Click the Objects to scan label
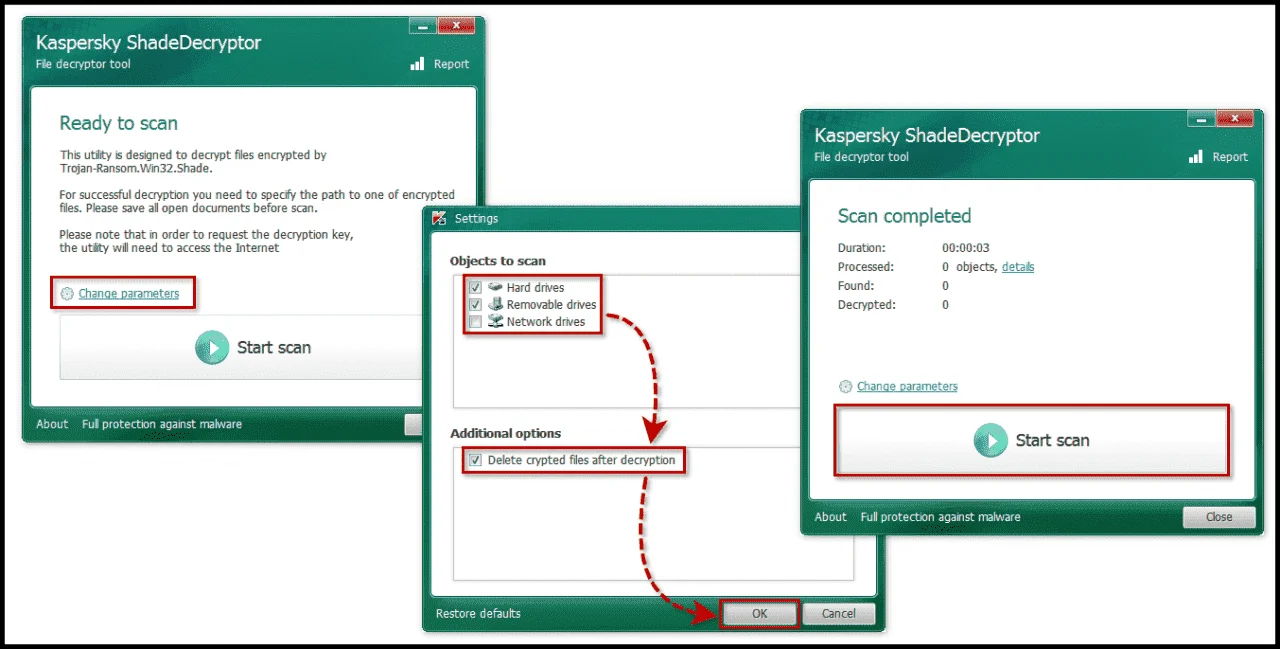 coord(498,261)
